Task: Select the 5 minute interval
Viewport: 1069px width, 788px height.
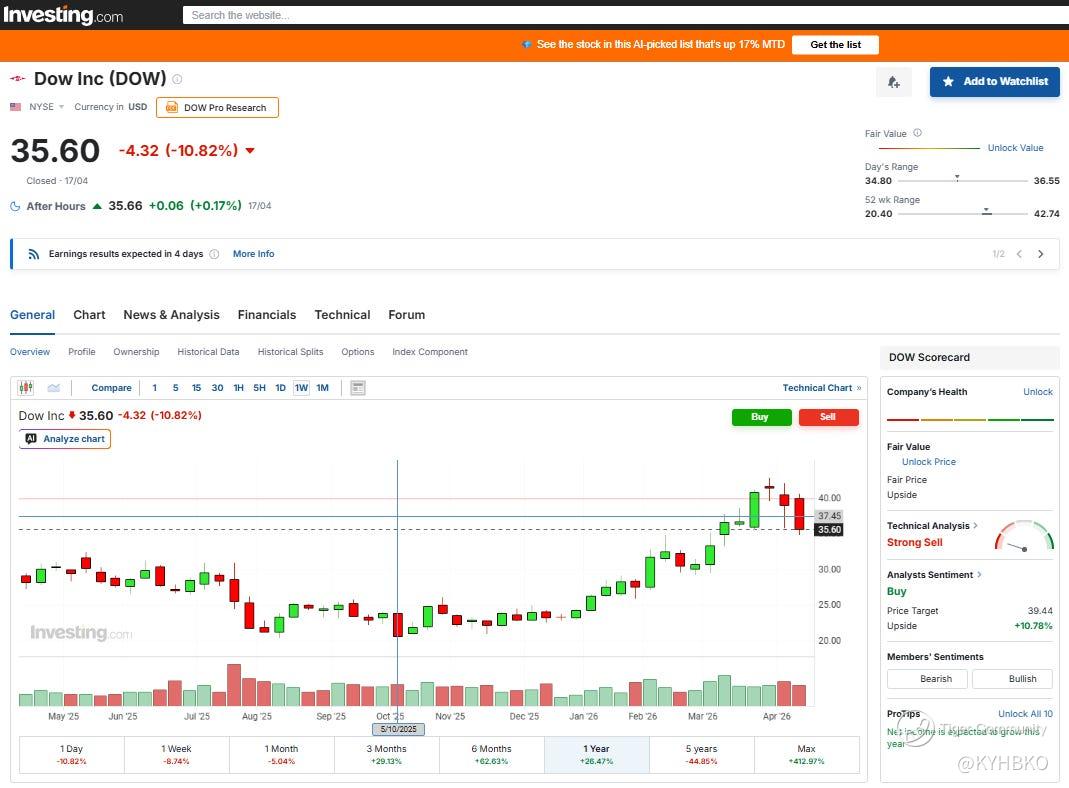Action: (175, 388)
